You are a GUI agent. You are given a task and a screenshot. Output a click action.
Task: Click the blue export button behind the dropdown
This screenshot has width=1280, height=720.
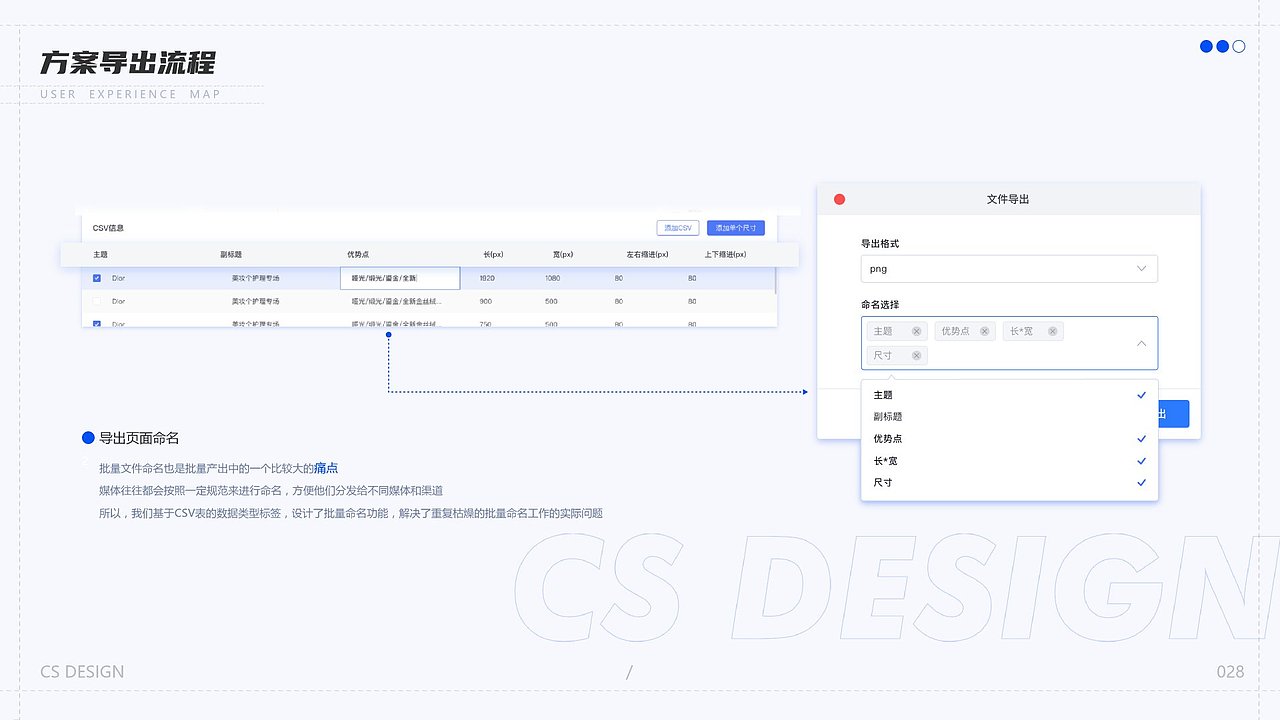[x=1173, y=414]
